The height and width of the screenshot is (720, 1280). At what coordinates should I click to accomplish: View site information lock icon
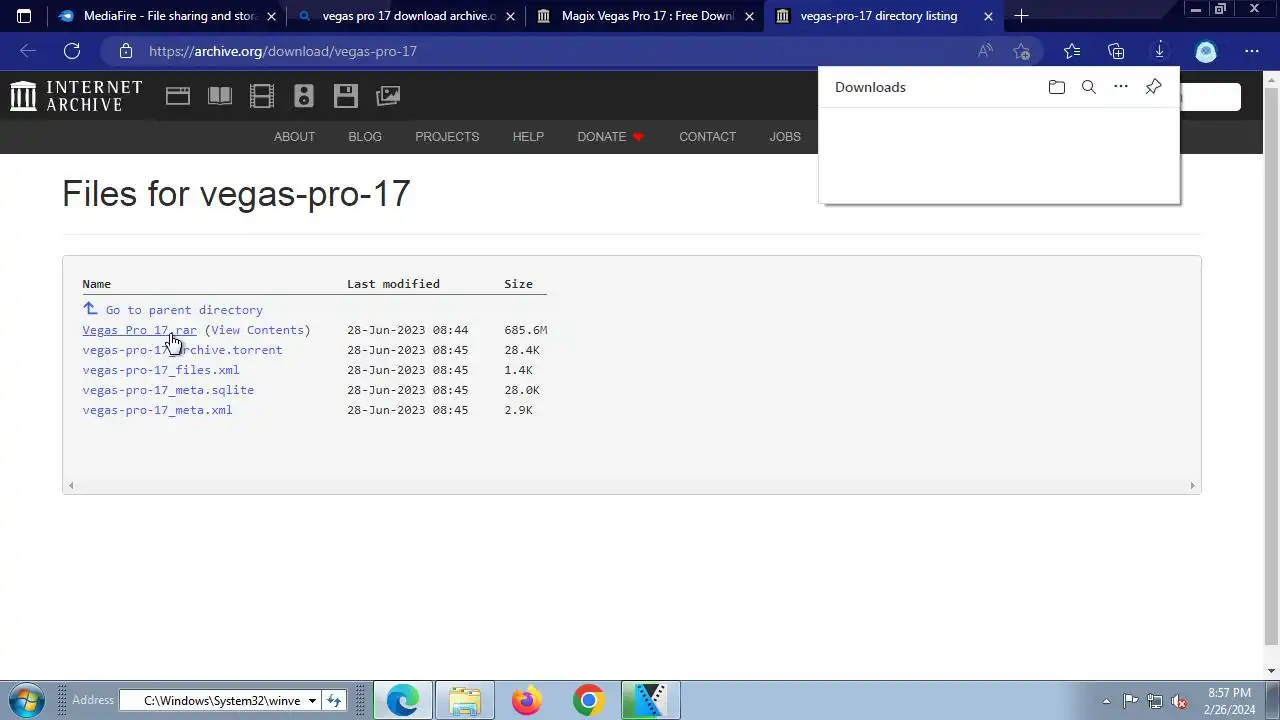125,51
